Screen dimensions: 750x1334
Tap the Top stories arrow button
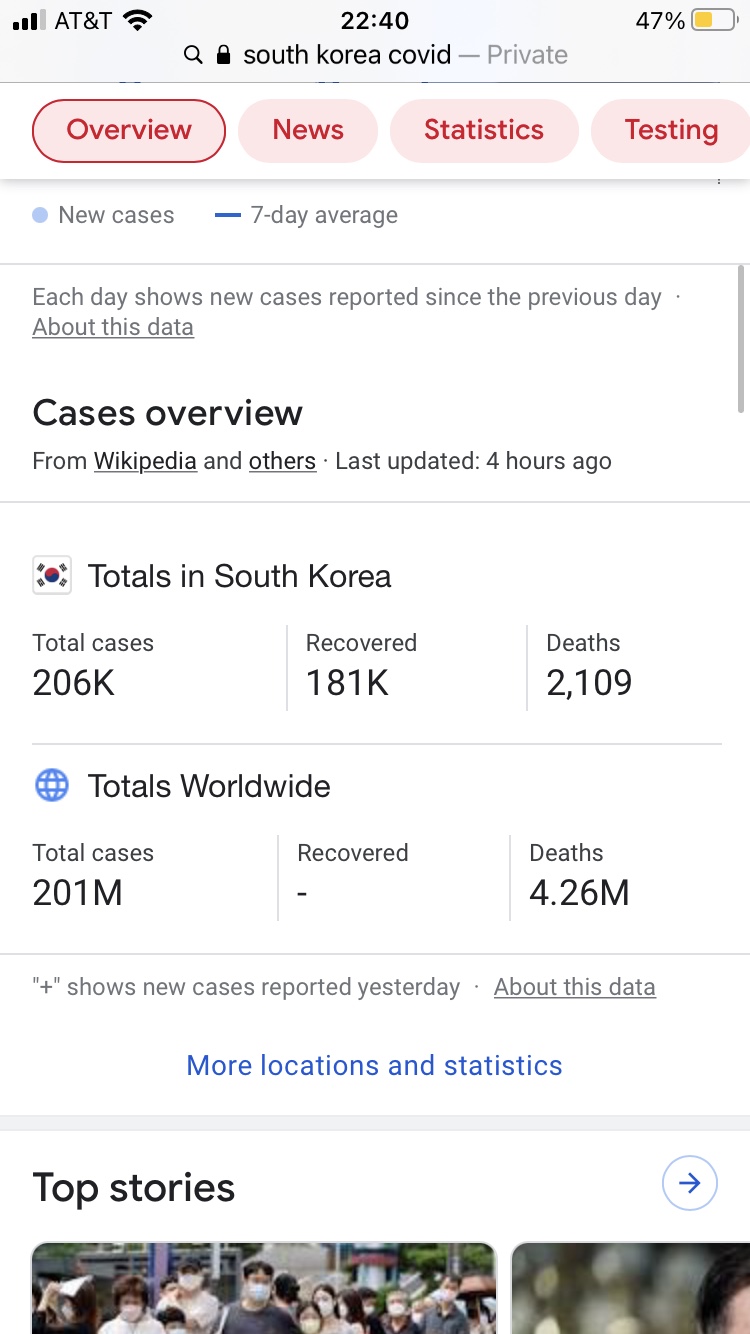pyautogui.click(x=690, y=1184)
